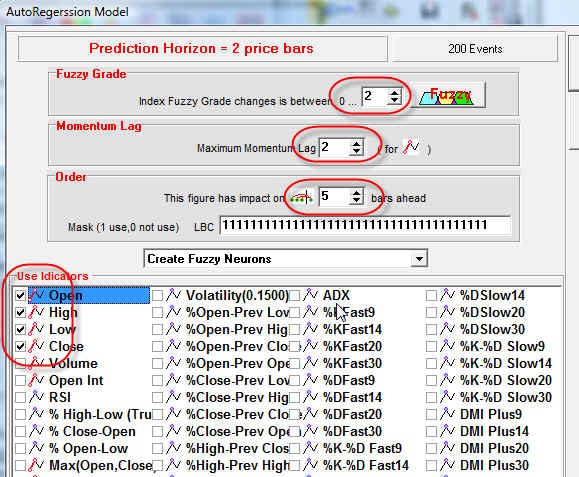Click the Prediction Horizon header button
This screenshot has height=477, width=579.
coord(202,48)
